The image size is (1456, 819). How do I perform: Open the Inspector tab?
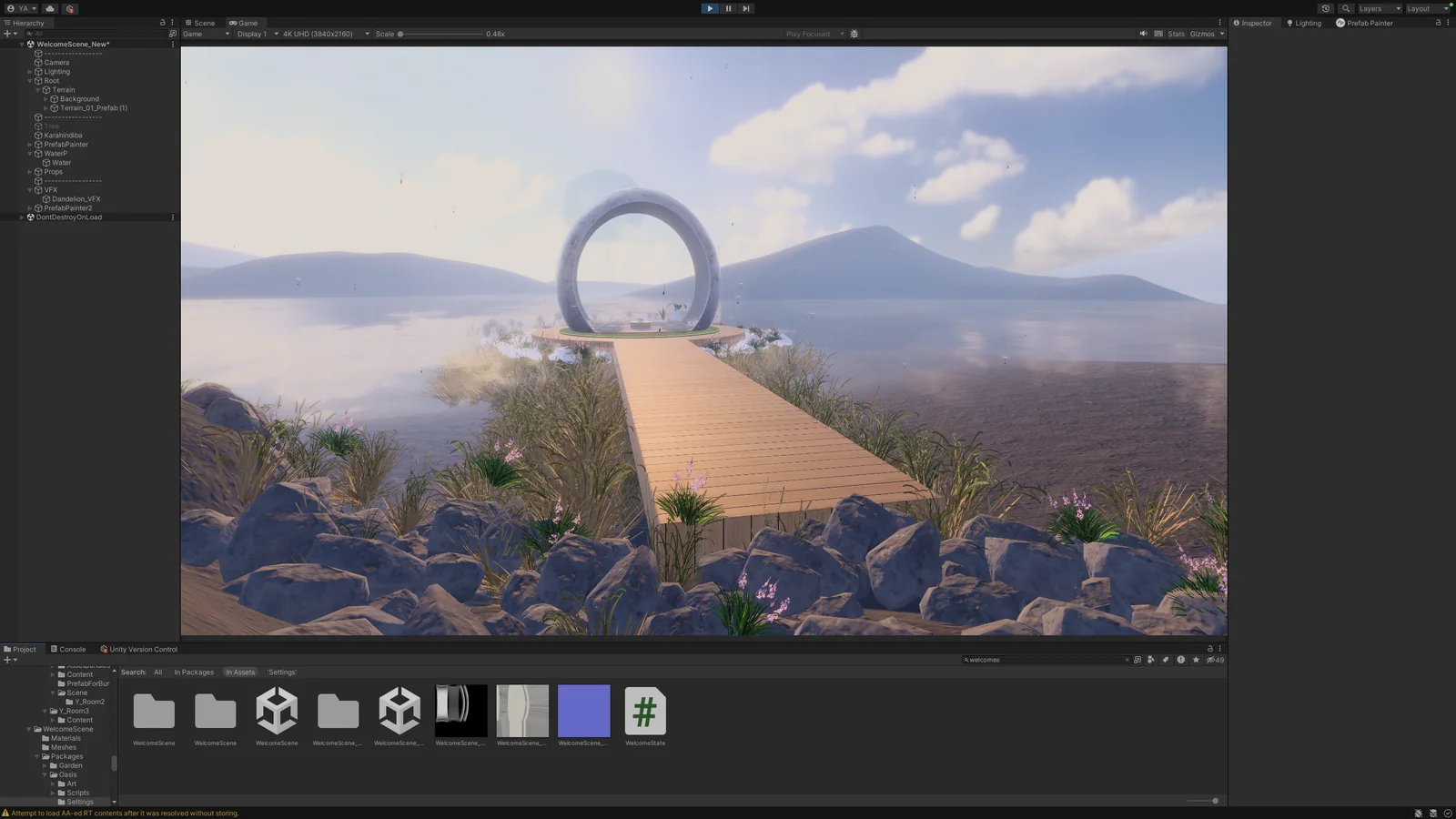click(x=1253, y=23)
